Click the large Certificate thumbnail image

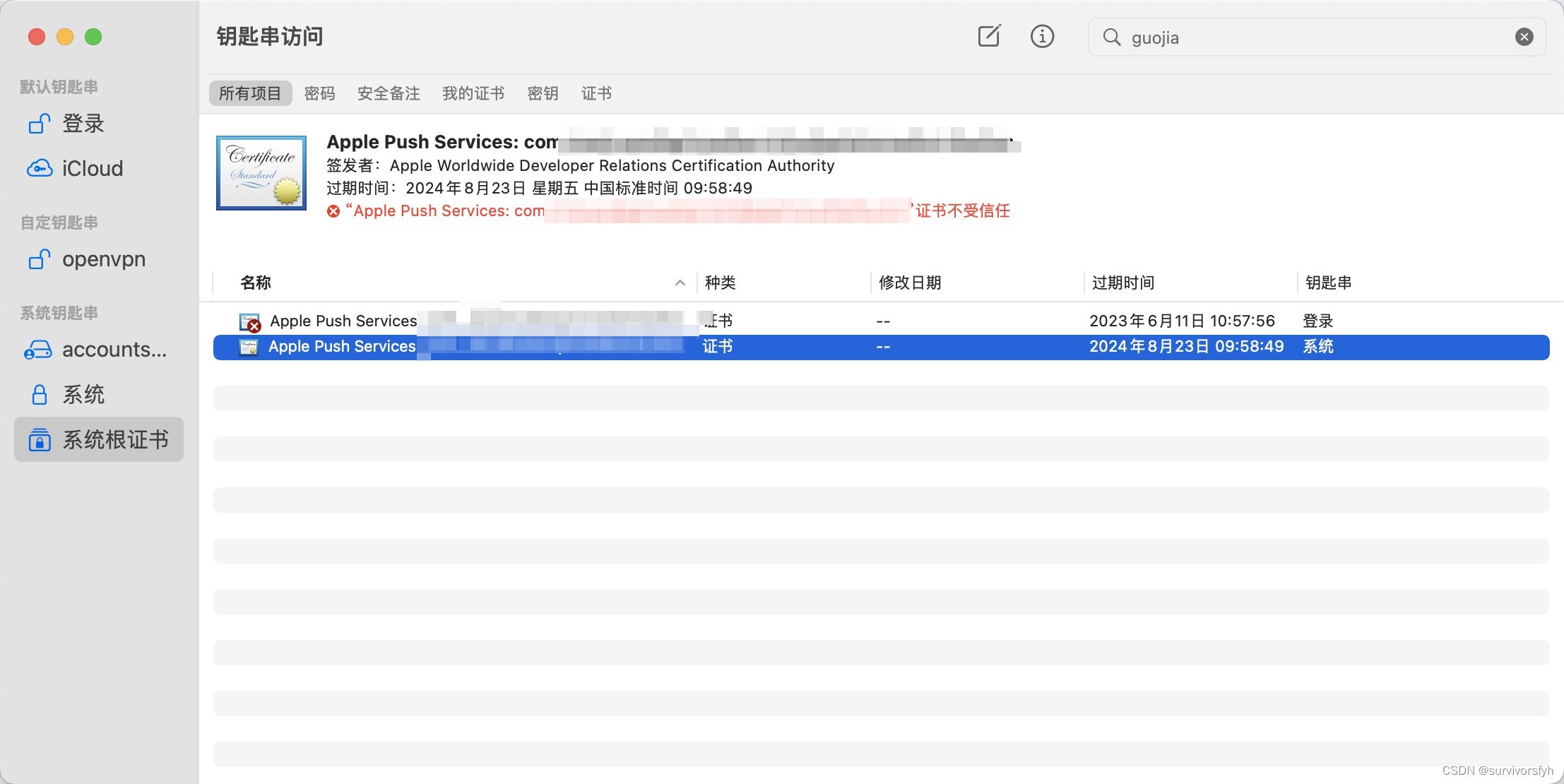(x=261, y=173)
